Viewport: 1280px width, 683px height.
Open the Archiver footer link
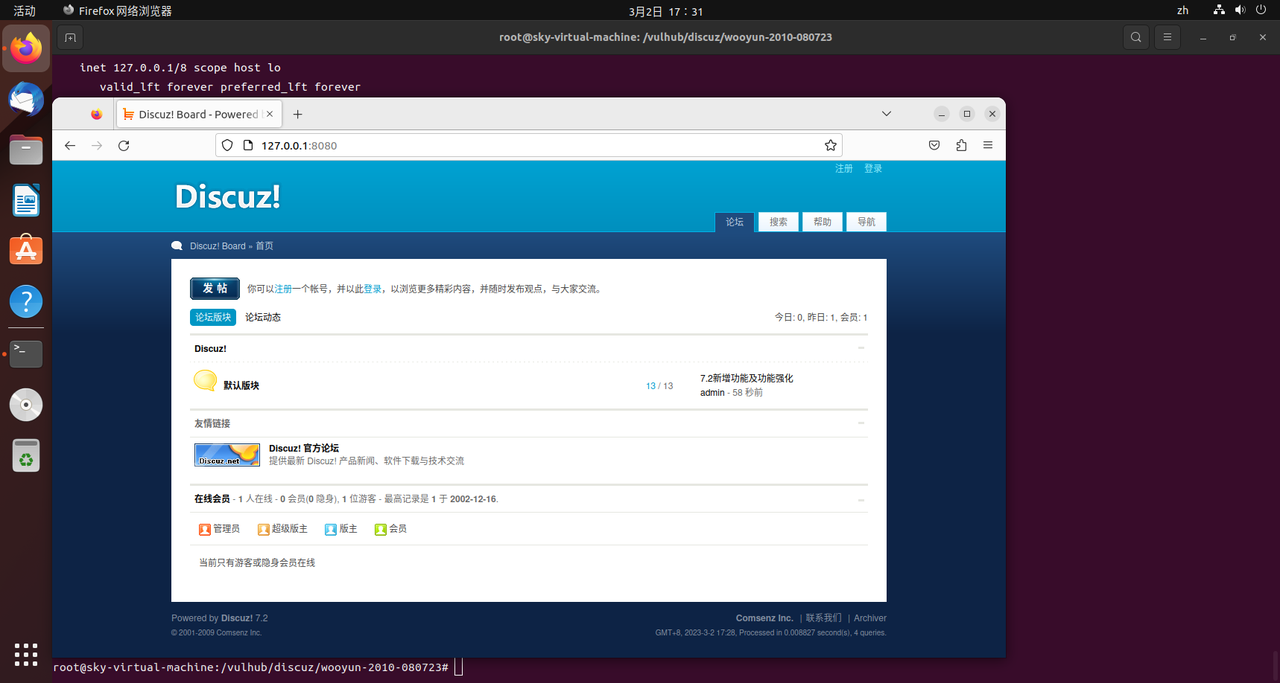coord(870,618)
